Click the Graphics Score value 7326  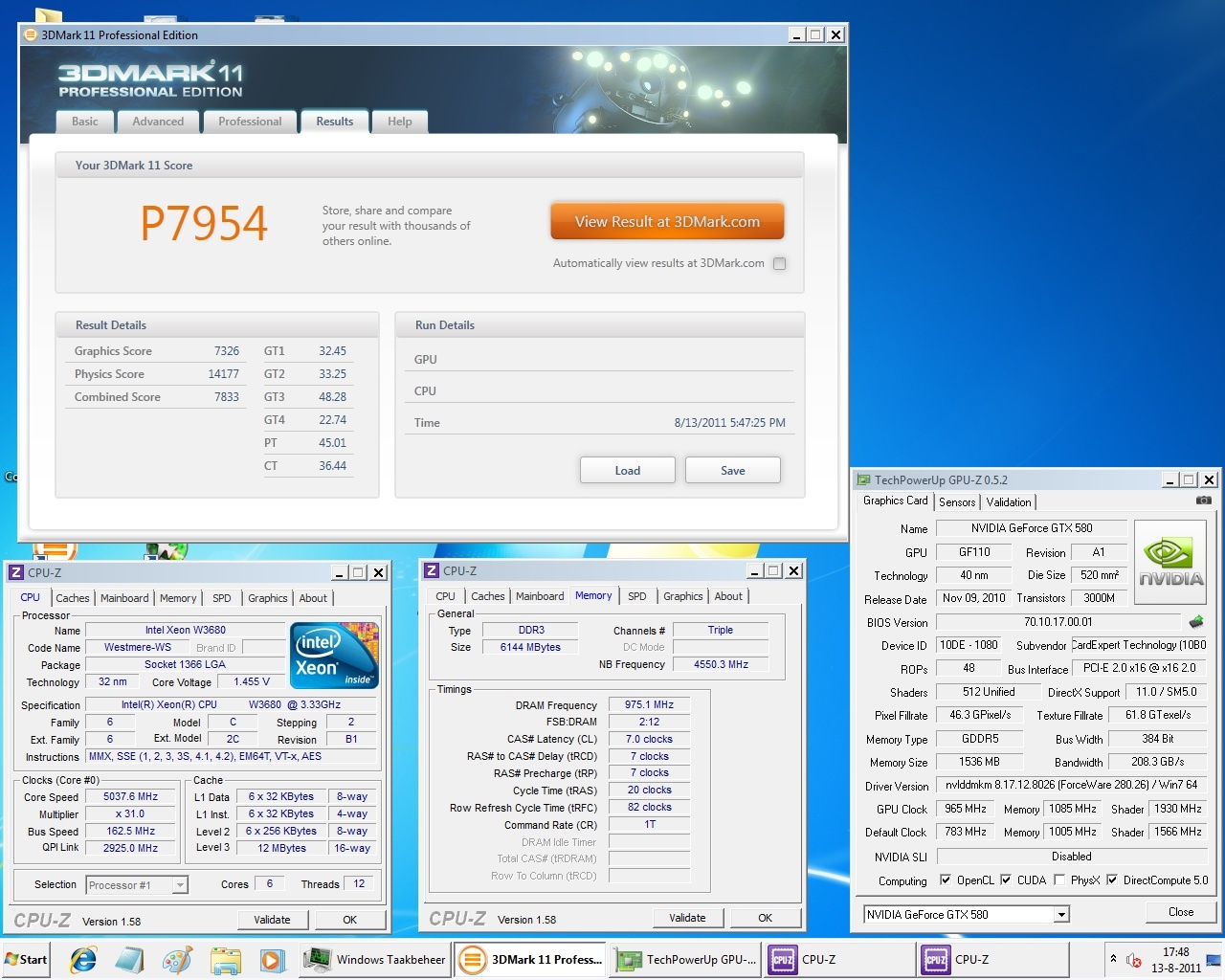[227, 351]
